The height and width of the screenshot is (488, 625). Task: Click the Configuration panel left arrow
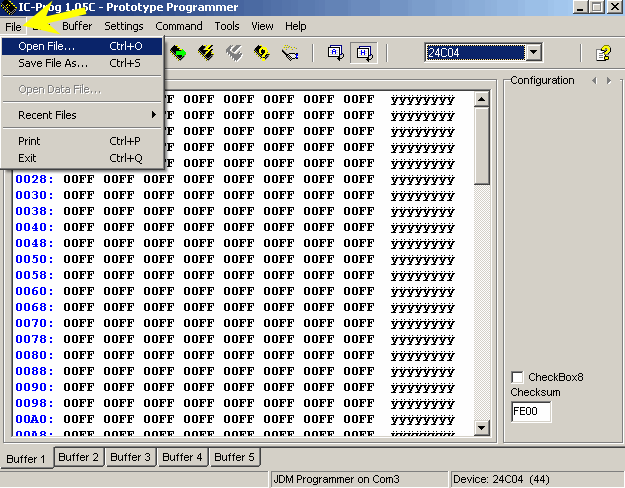(594, 81)
